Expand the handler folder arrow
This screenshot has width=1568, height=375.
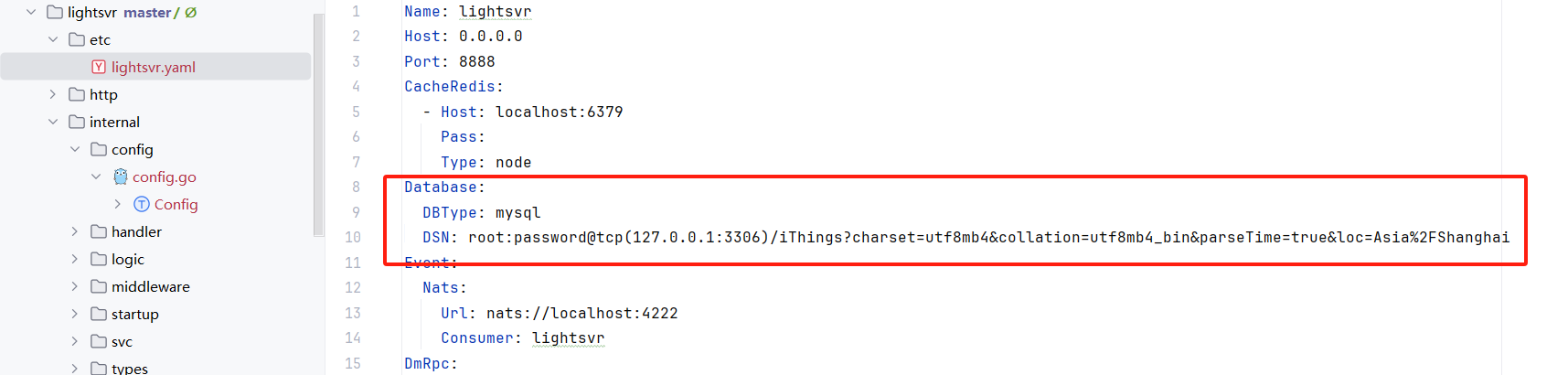coord(75,231)
